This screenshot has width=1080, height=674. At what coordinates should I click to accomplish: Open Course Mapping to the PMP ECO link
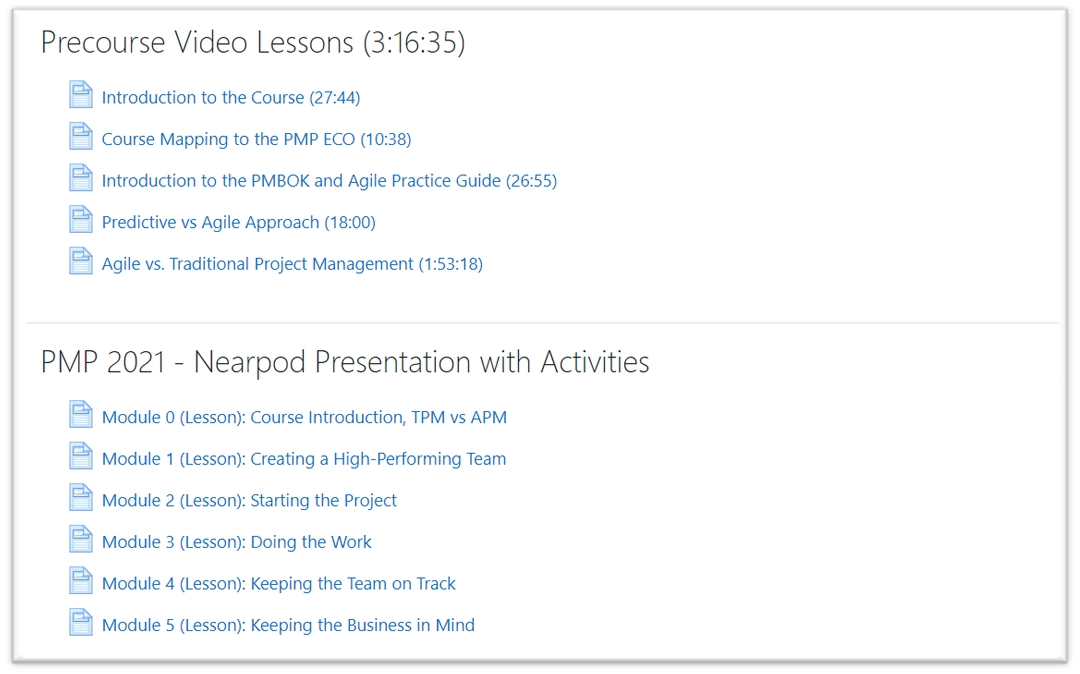point(256,140)
